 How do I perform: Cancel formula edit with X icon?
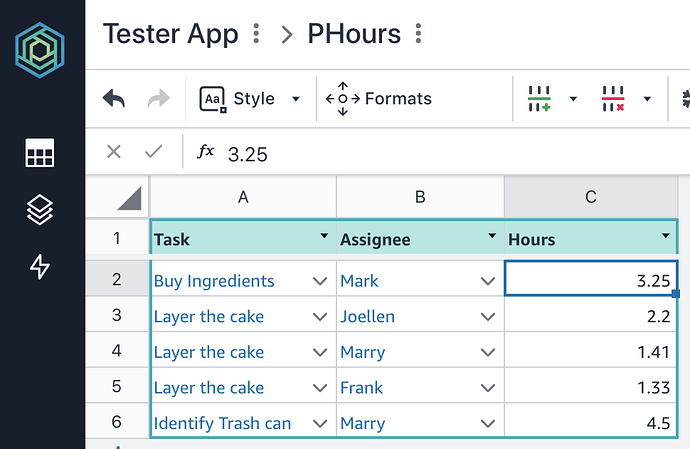[114, 152]
